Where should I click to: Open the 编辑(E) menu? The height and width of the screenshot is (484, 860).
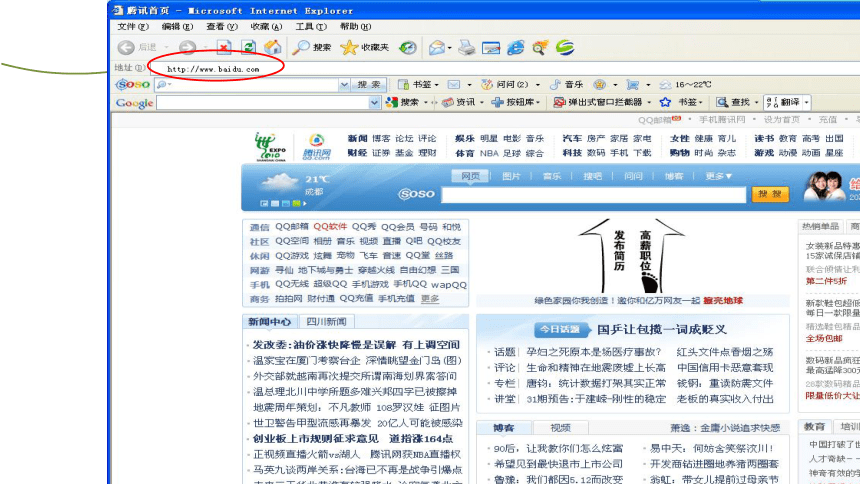click(177, 26)
